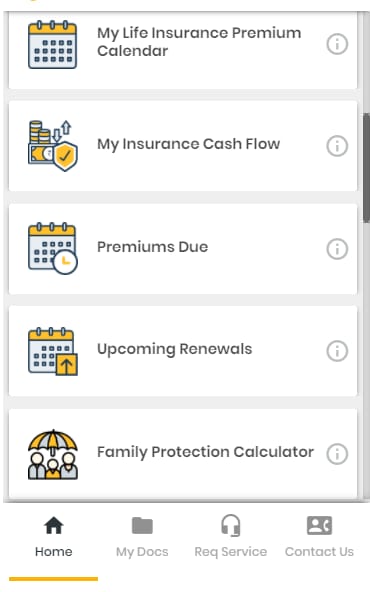Open My Life Insurance Premium Calendar
This screenshot has width=383, height=592.
[199, 42]
